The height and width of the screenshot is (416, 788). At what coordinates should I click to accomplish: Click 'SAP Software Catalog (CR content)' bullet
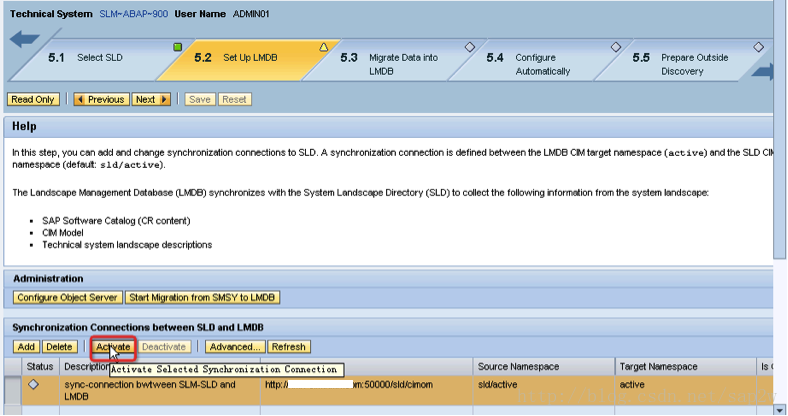(116, 221)
